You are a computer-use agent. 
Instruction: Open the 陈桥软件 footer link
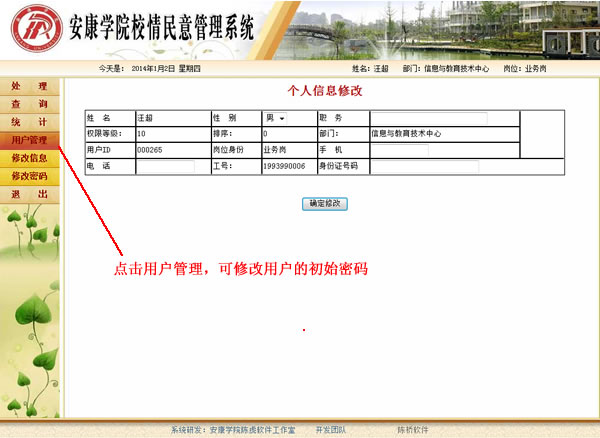coord(412,430)
